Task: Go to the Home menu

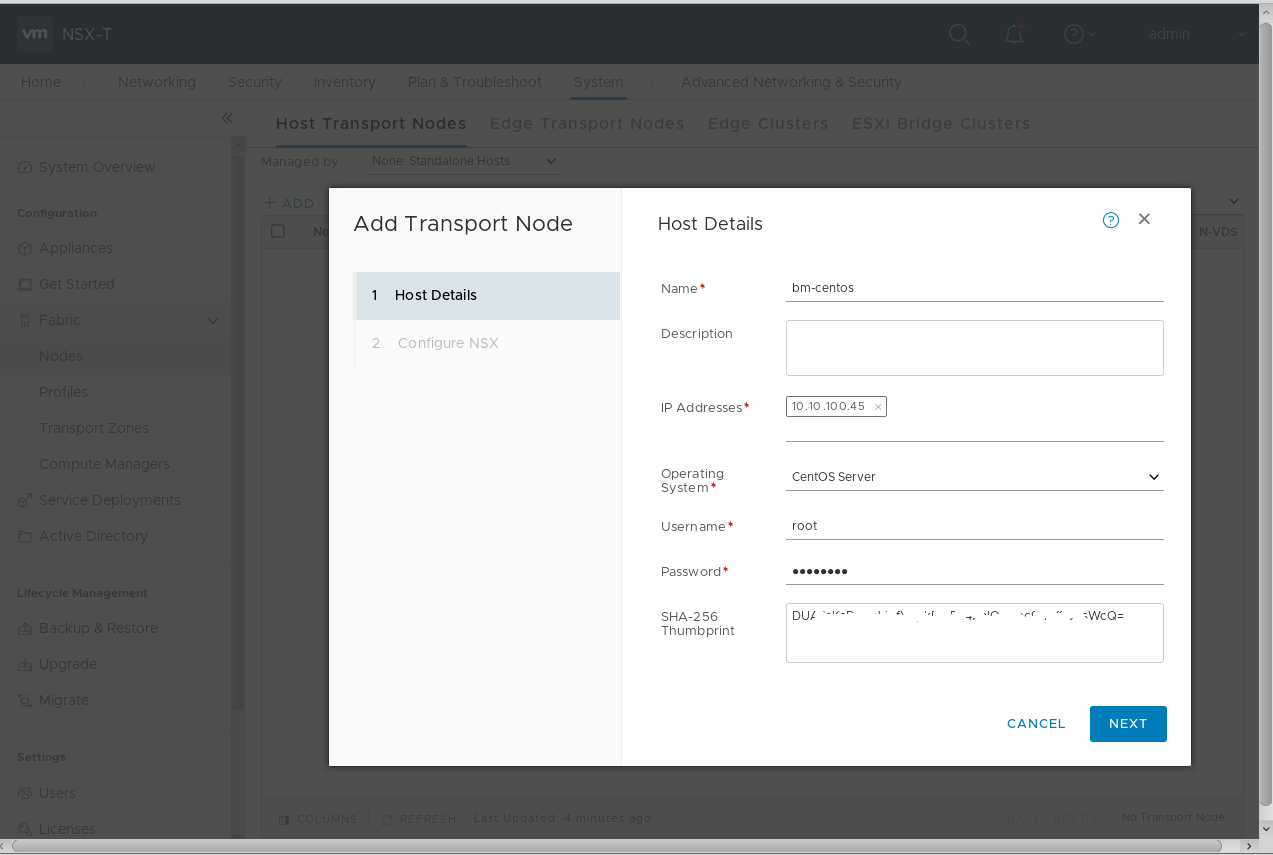Action: click(41, 82)
